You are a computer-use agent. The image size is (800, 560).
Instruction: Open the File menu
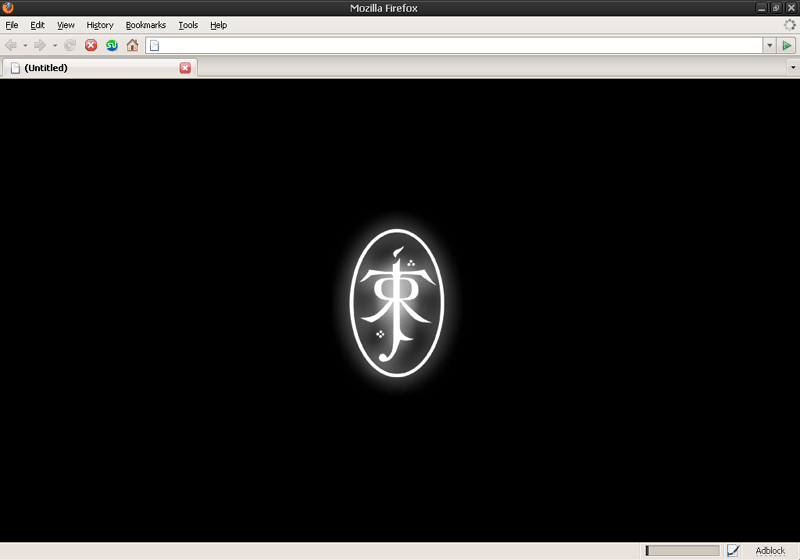tap(12, 25)
